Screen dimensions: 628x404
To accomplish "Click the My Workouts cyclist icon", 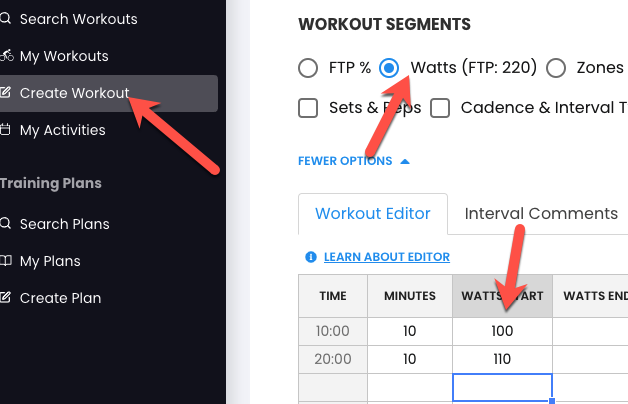I will 6,55.
